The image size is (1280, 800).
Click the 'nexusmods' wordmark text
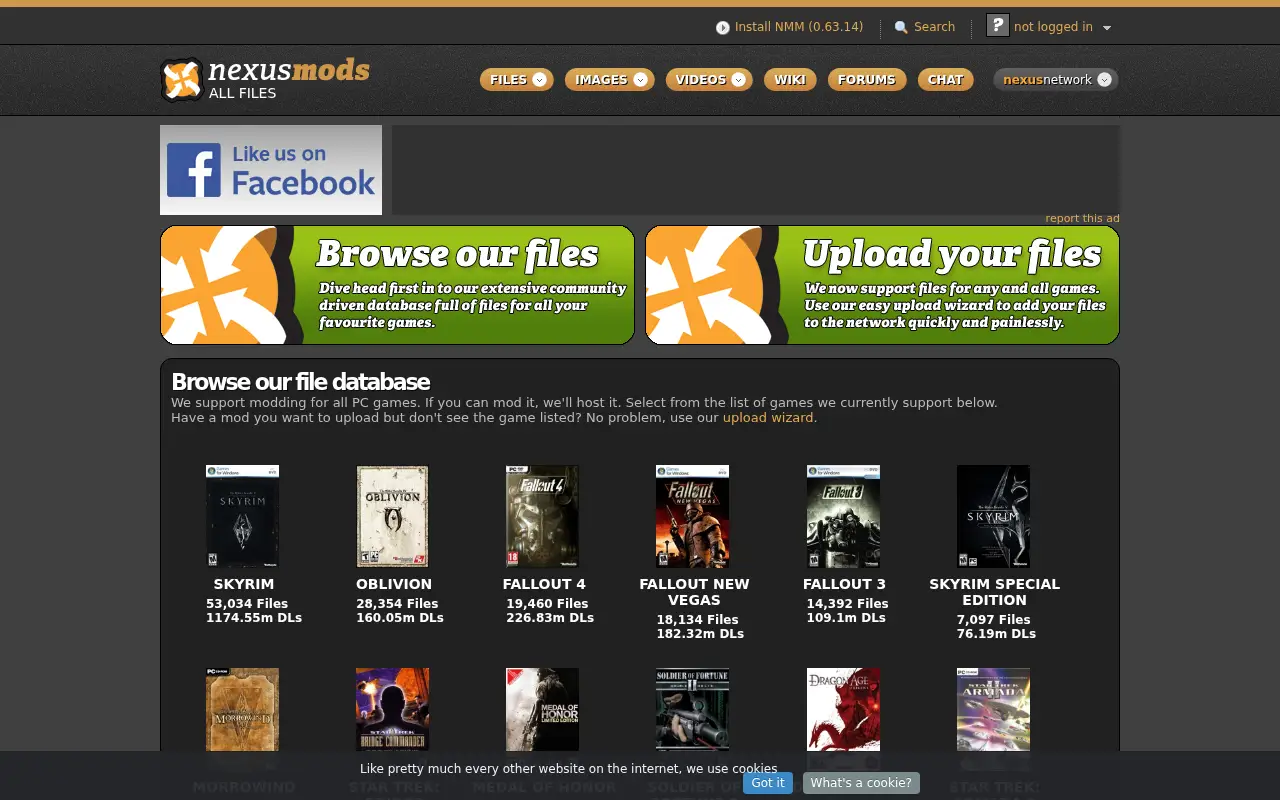pos(289,71)
